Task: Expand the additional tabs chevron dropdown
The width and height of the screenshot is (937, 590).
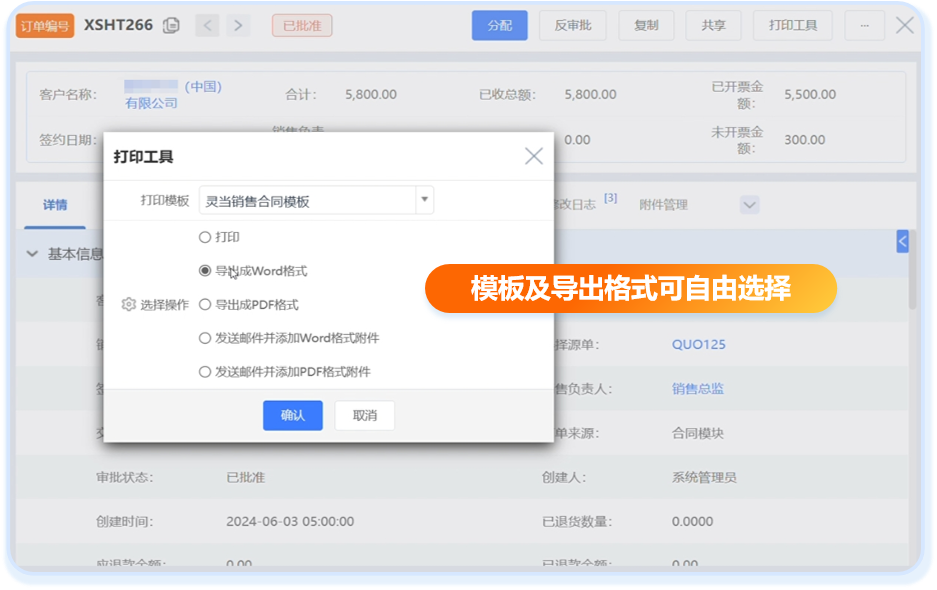Action: click(750, 204)
